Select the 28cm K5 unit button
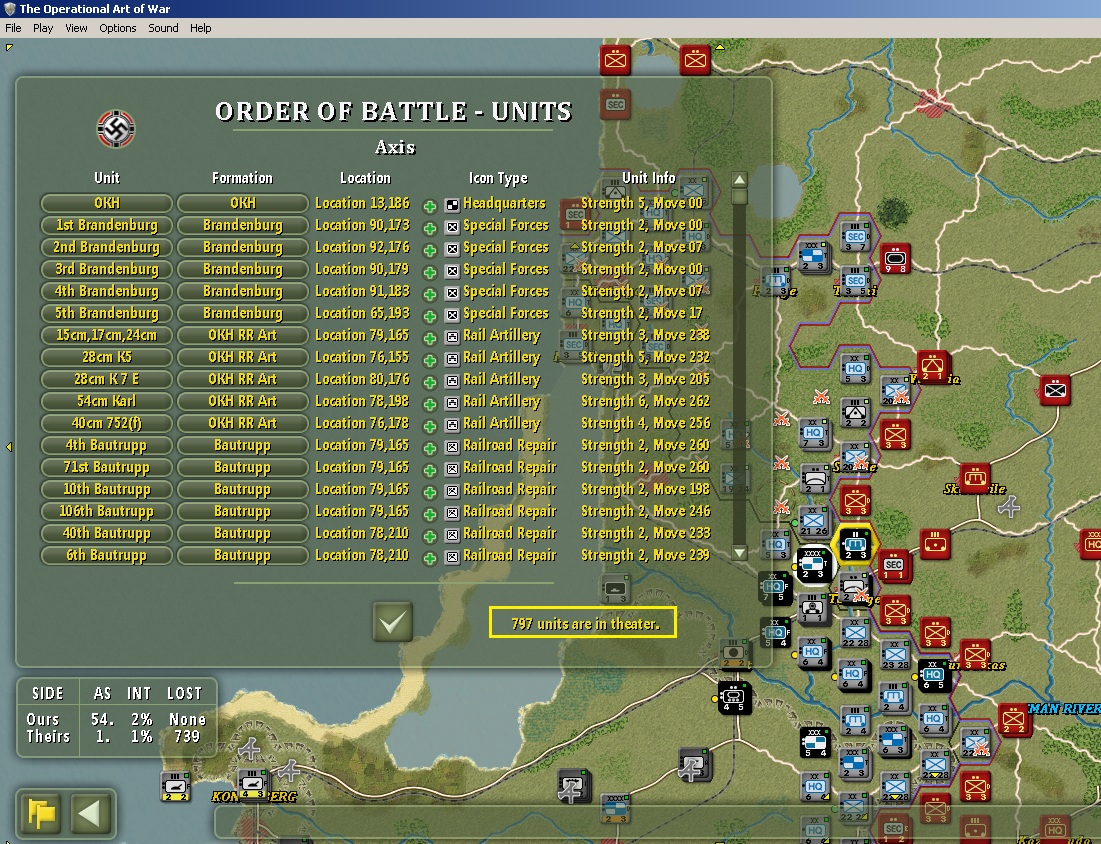The image size is (1101, 844). pyautogui.click(x=107, y=357)
